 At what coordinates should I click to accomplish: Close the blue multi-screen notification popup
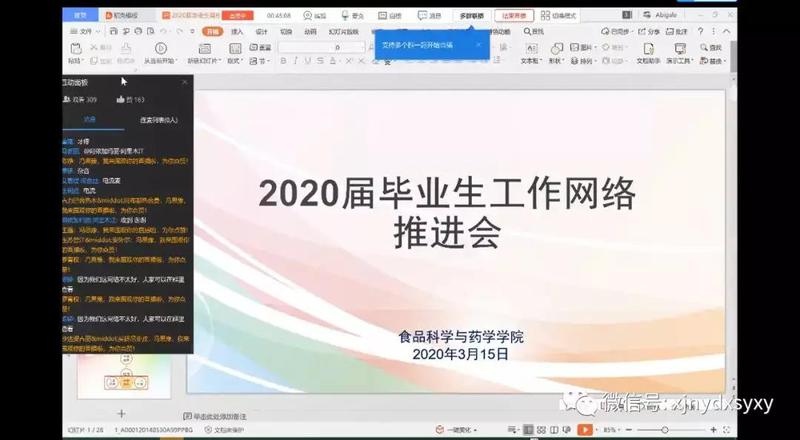pos(479,44)
